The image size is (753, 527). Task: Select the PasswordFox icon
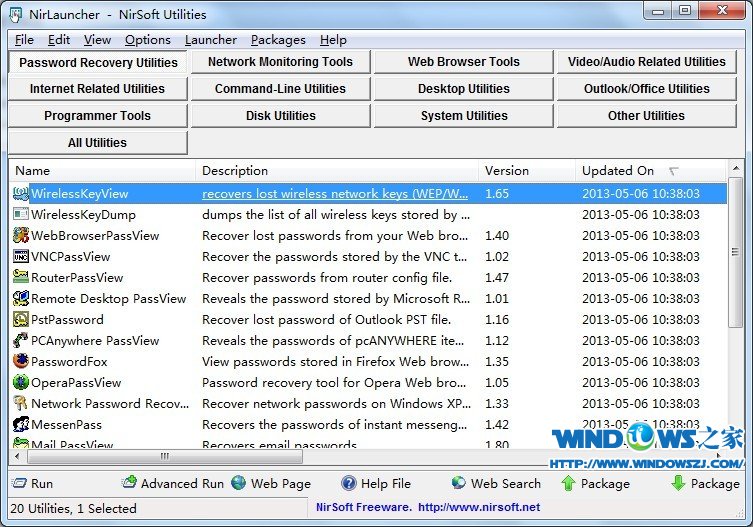coord(21,362)
